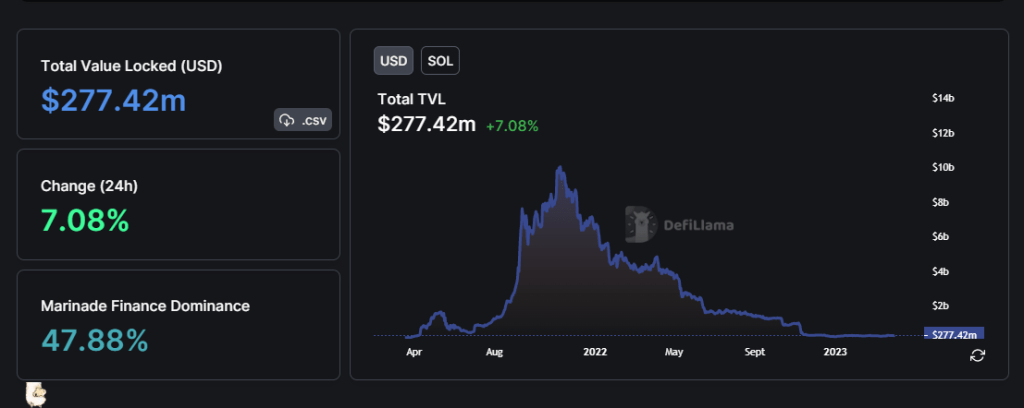
Task: Click the 2022 label on the time axis
Action: pos(595,352)
